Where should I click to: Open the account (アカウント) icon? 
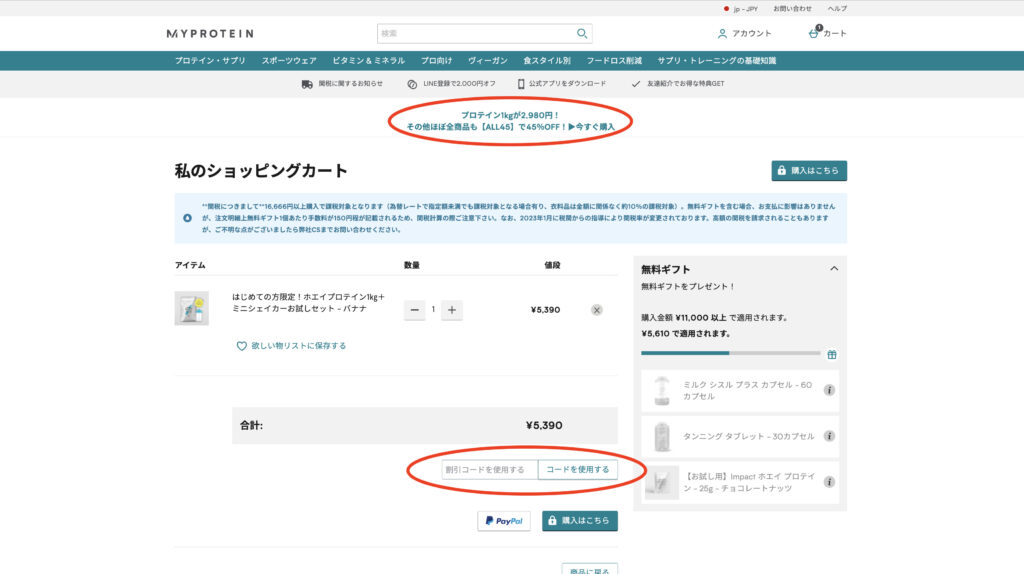pyautogui.click(x=722, y=33)
